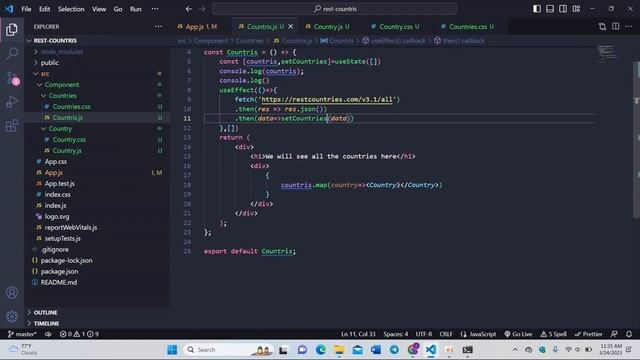This screenshot has width=640, height=360.
Task: Start Go Live server
Action: (x=518, y=334)
